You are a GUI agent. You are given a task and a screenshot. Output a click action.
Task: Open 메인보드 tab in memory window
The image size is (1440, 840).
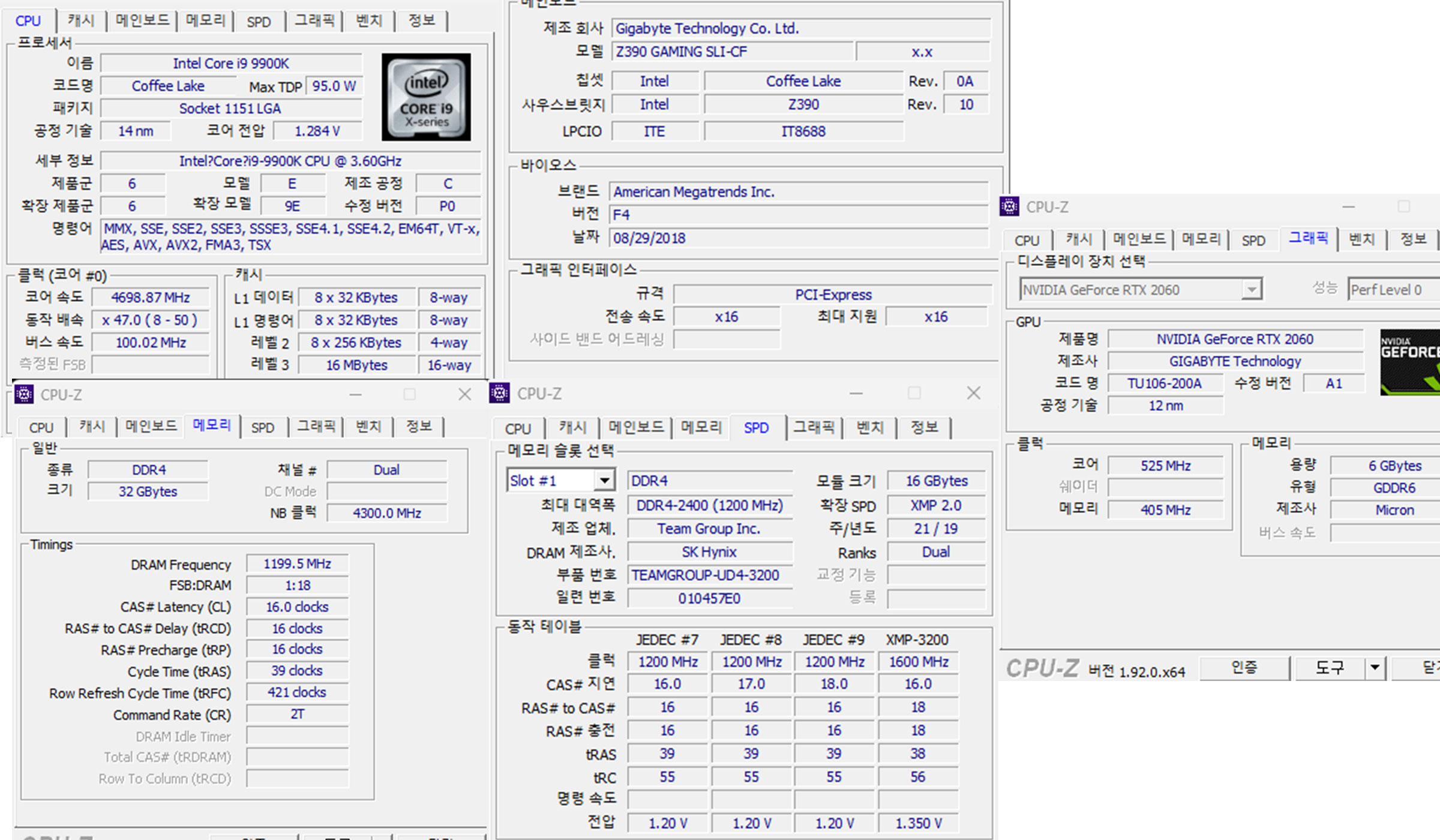click(x=151, y=426)
